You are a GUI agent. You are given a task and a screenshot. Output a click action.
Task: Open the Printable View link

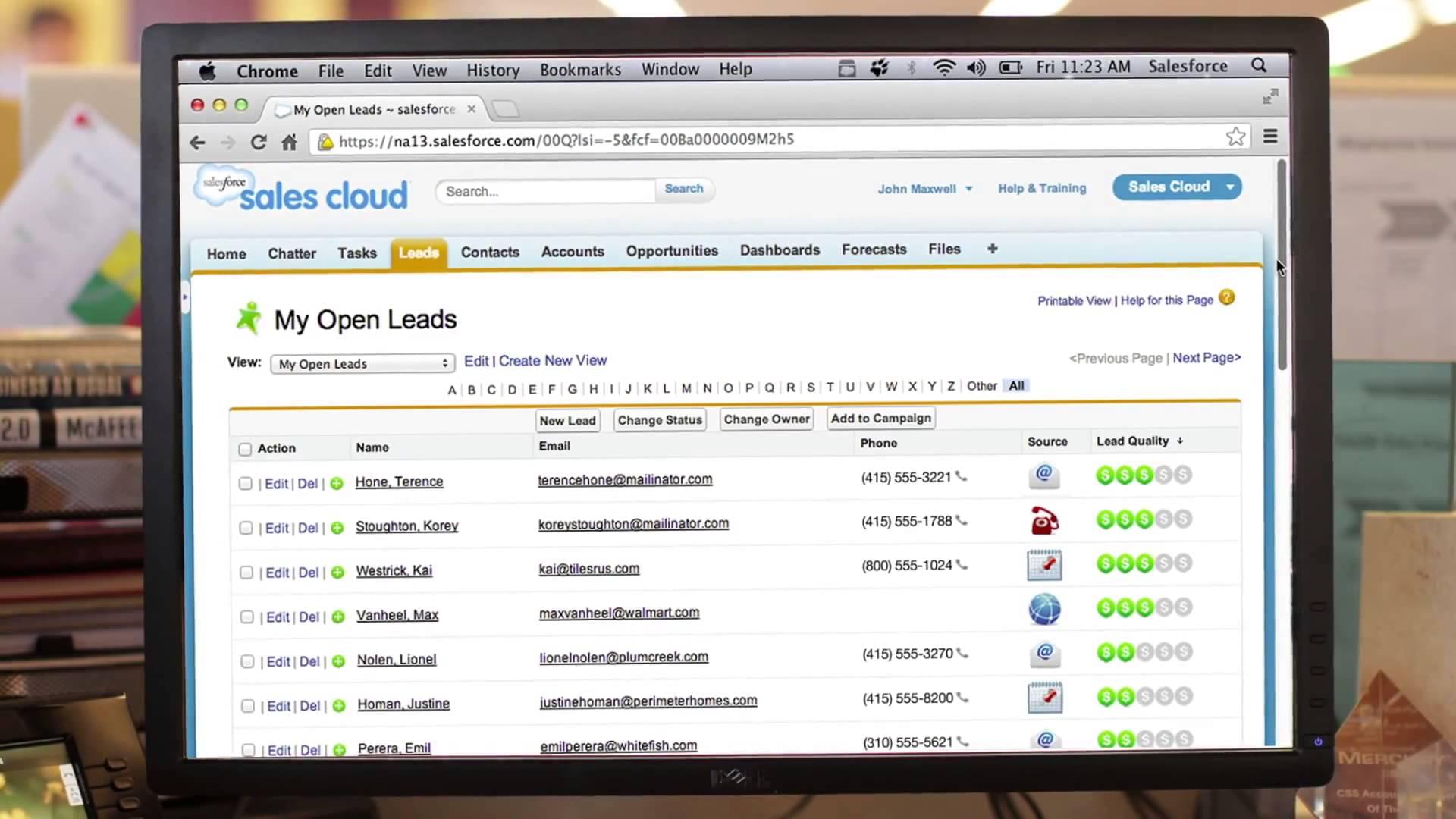tap(1074, 301)
